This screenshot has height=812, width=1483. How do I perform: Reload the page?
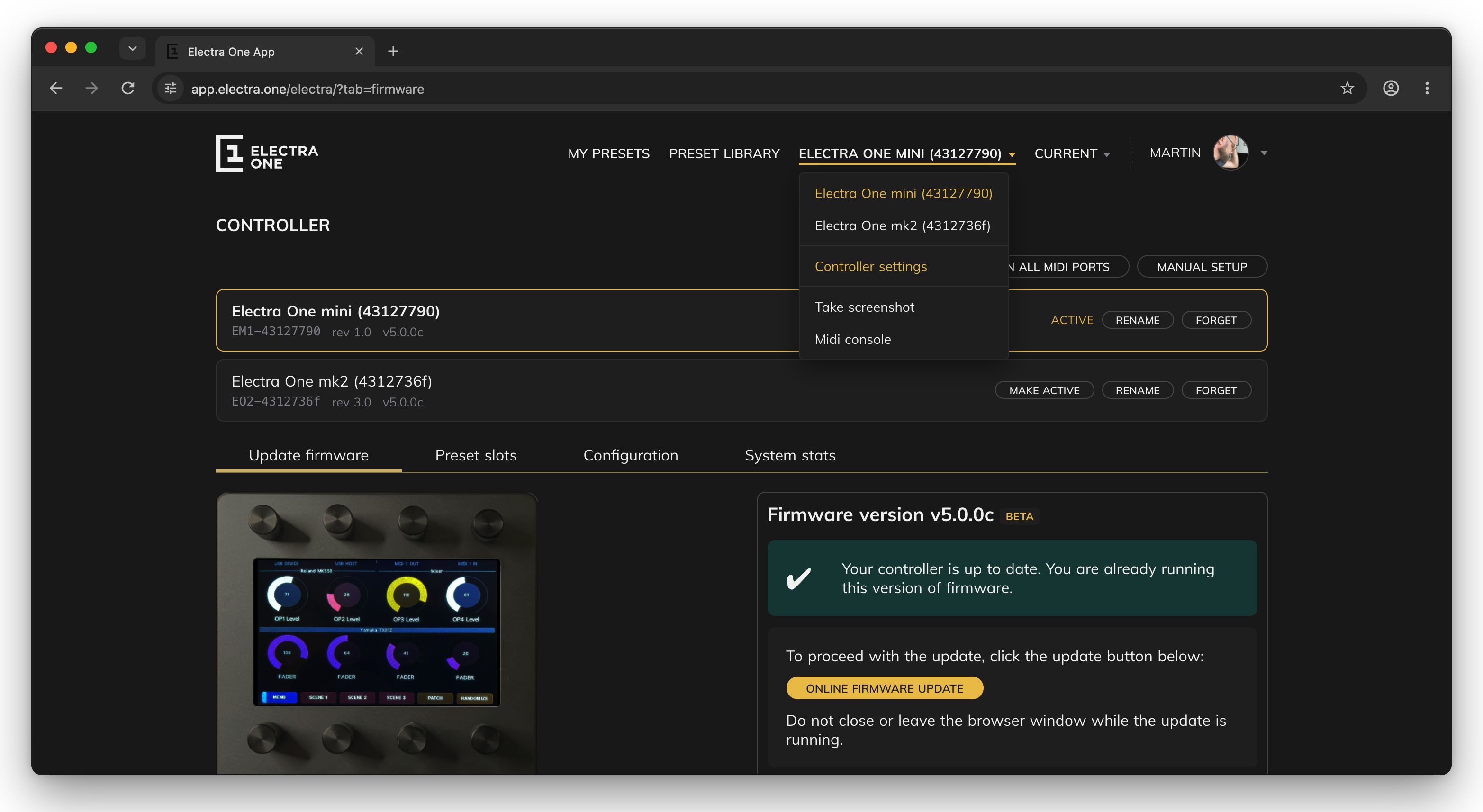(128, 88)
